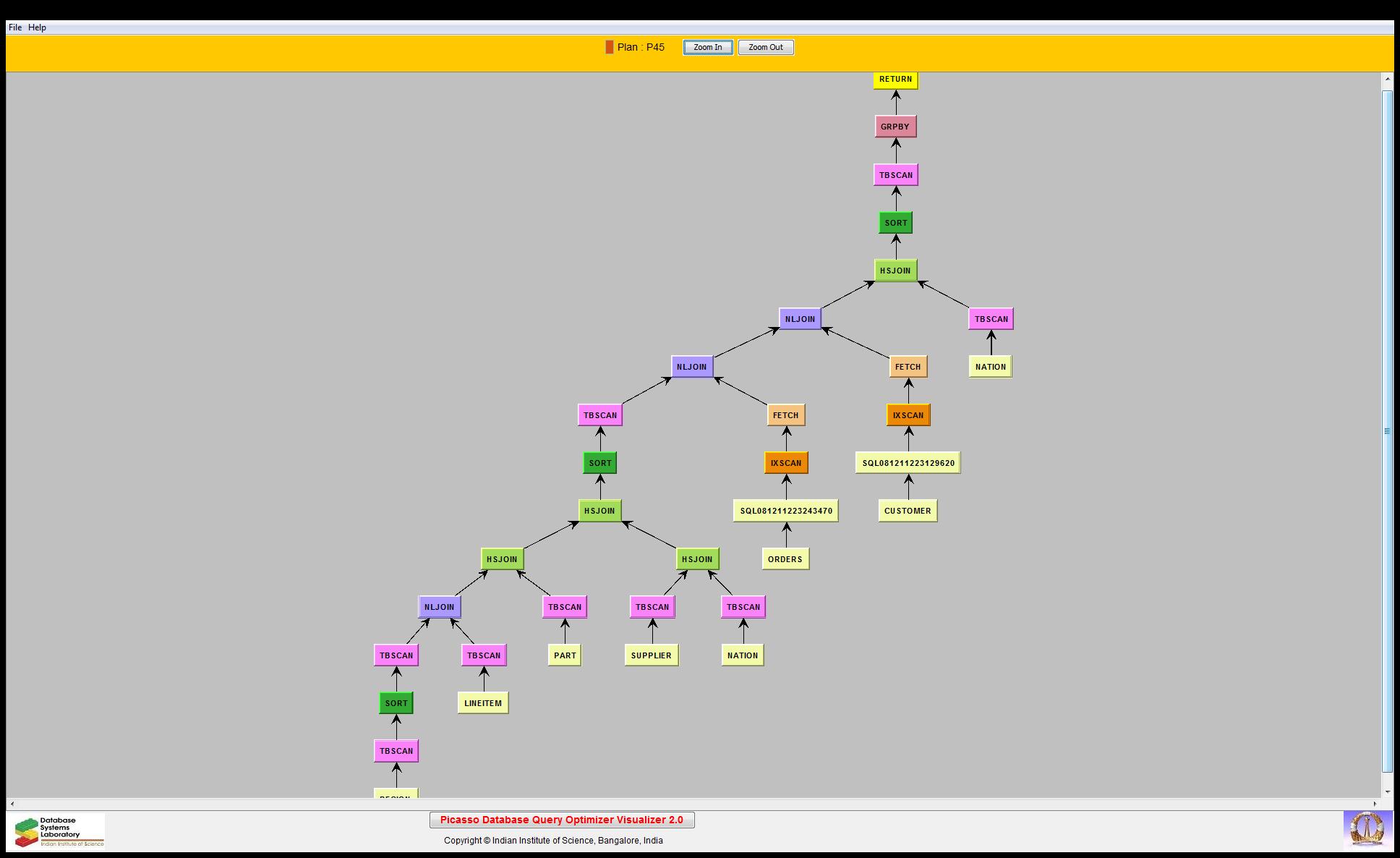Open the Help menu

tap(37, 27)
